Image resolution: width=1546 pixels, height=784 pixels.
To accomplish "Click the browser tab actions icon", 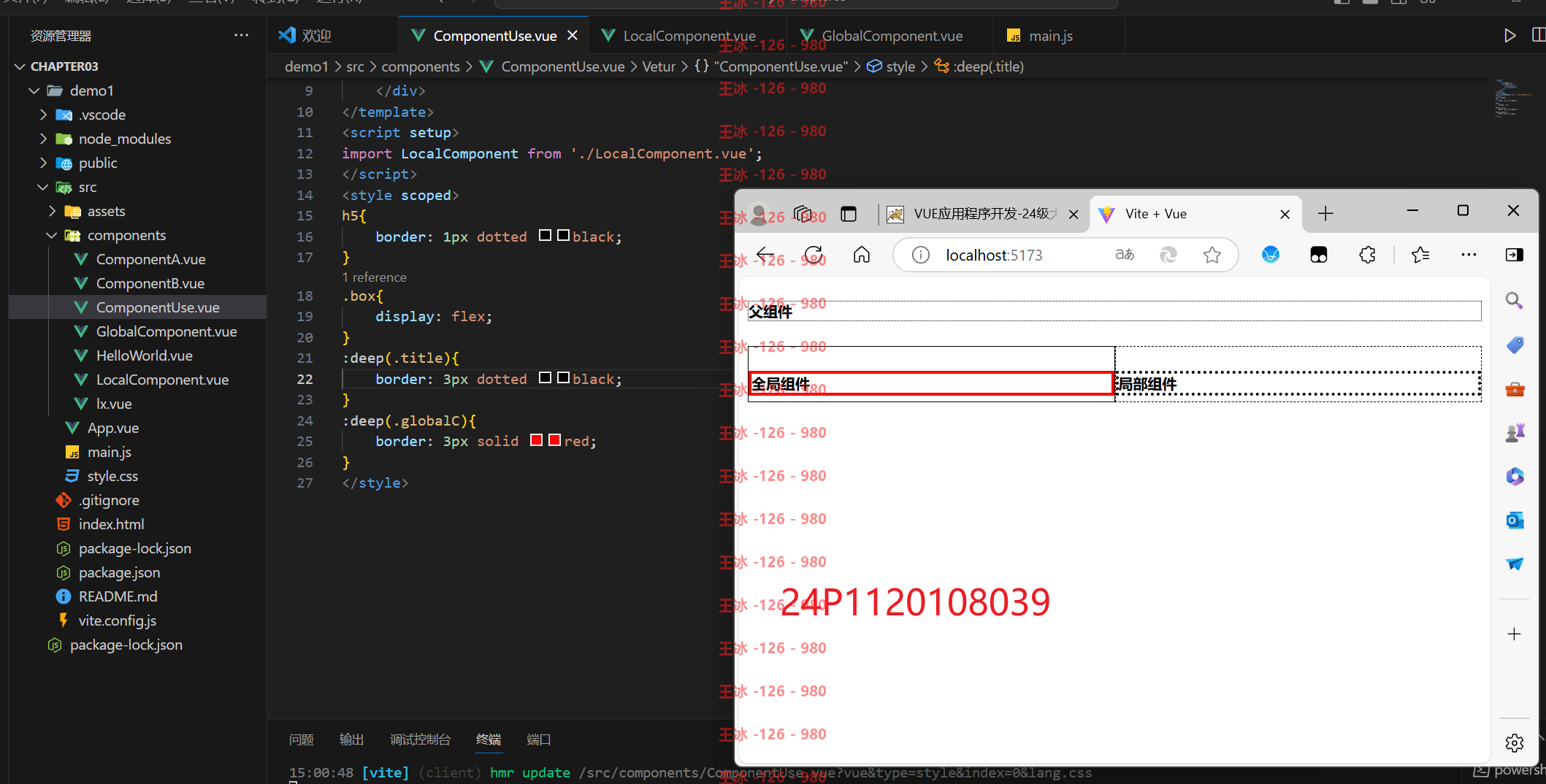I will pos(848,214).
